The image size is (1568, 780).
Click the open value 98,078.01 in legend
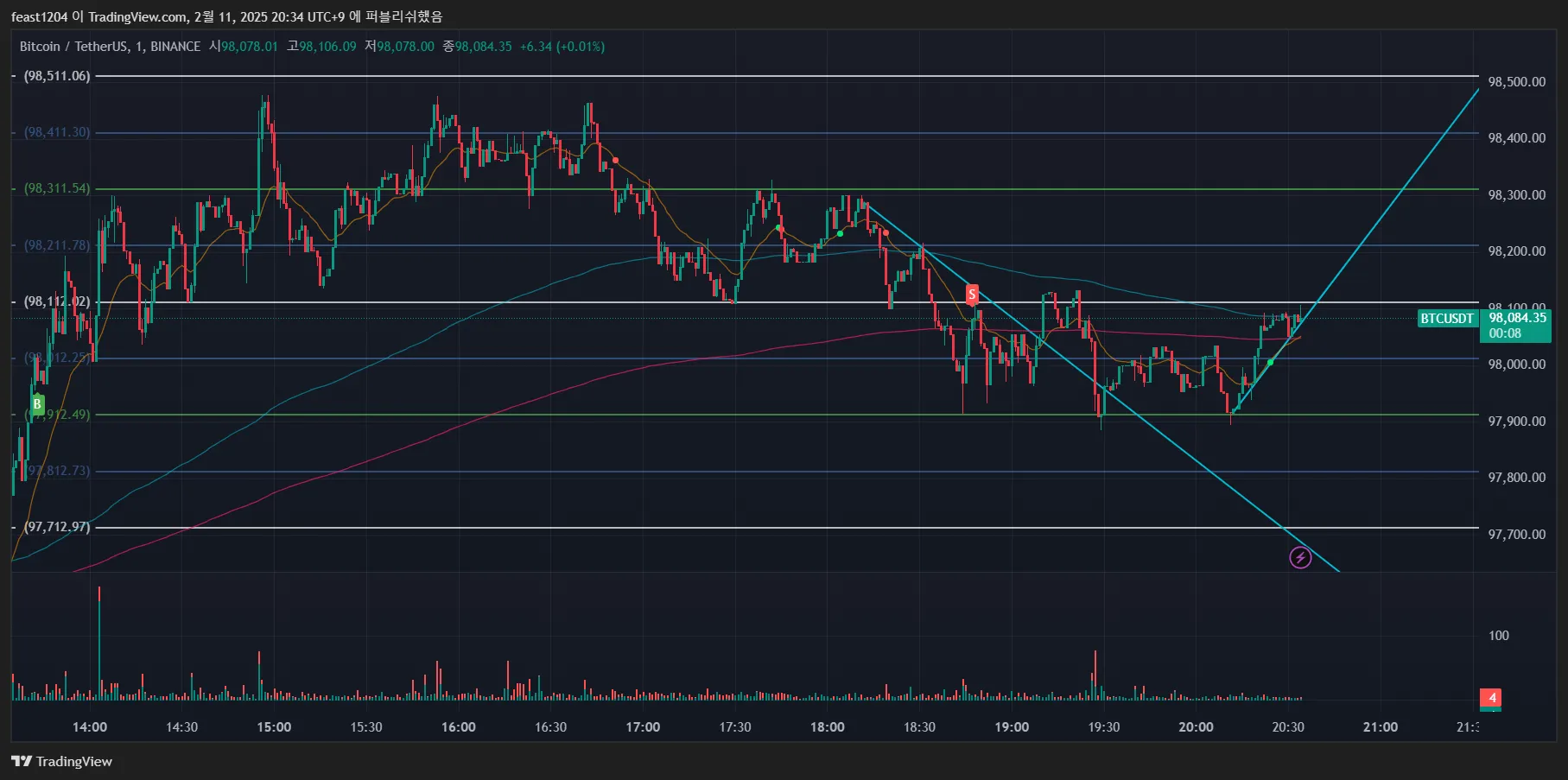[x=250, y=47]
